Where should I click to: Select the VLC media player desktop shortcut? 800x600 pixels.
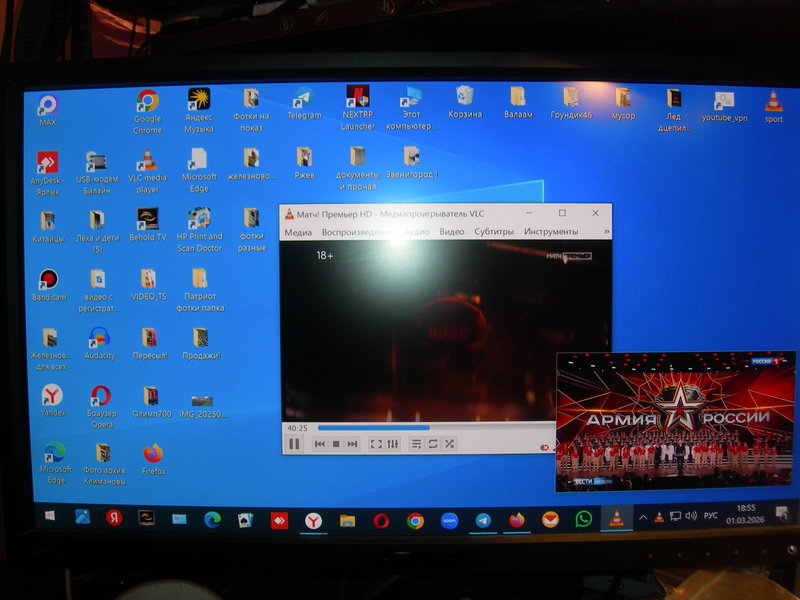(x=147, y=171)
